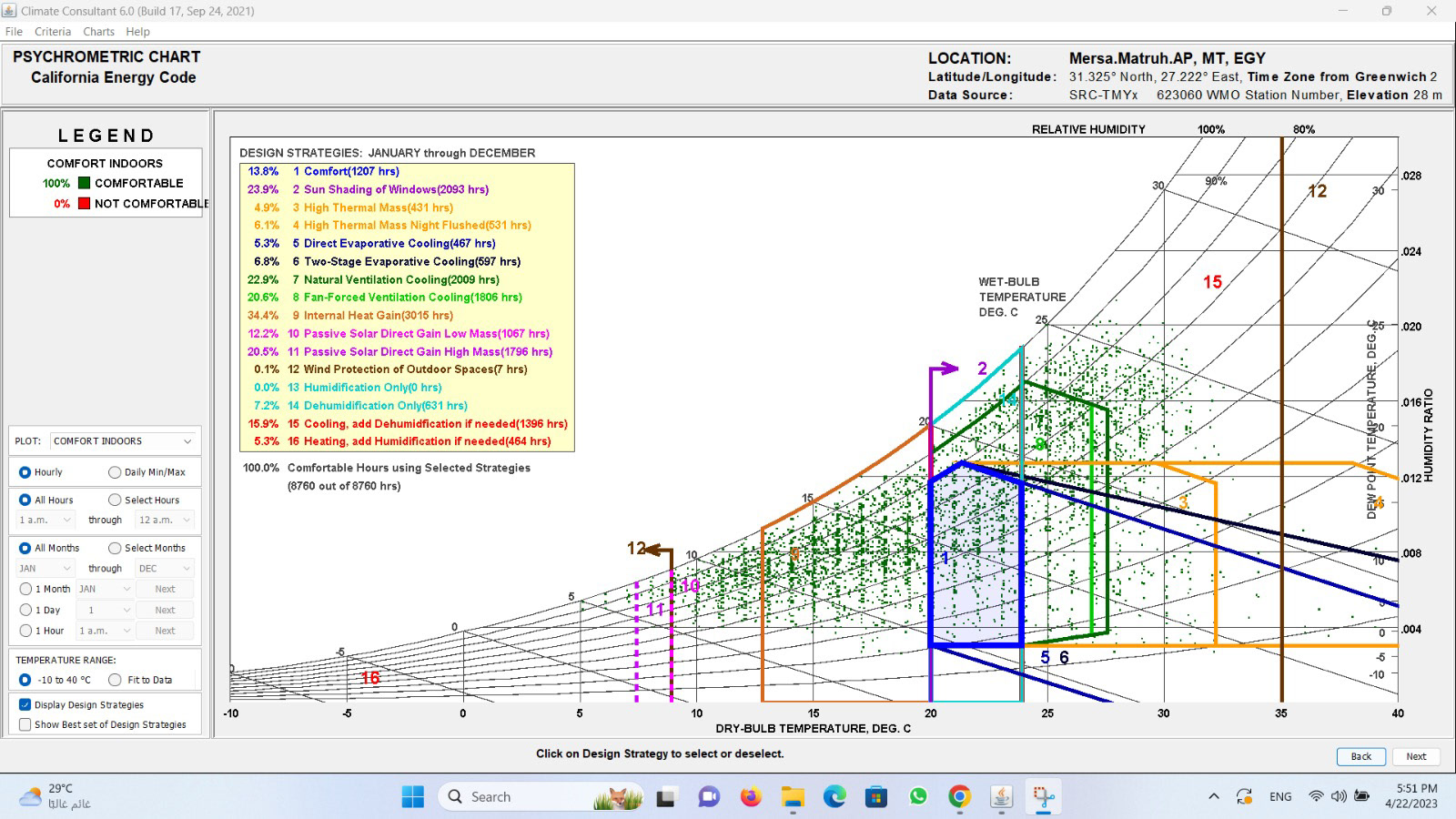Screen dimensions: 1456x819
Task: Uncheck Display Design Strategies checkbox
Action: 25,704
